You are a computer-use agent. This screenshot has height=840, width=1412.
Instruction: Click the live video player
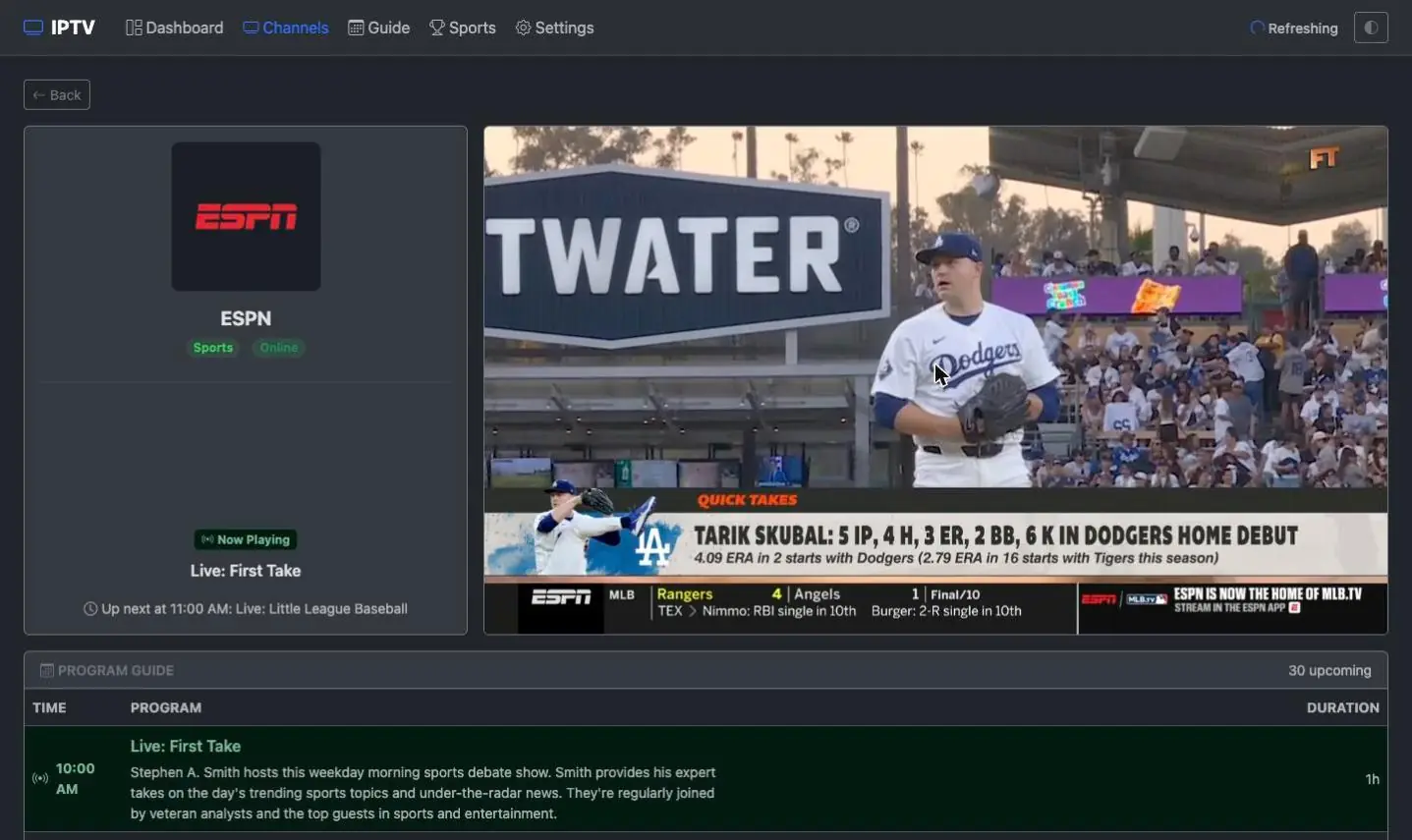coord(935,380)
